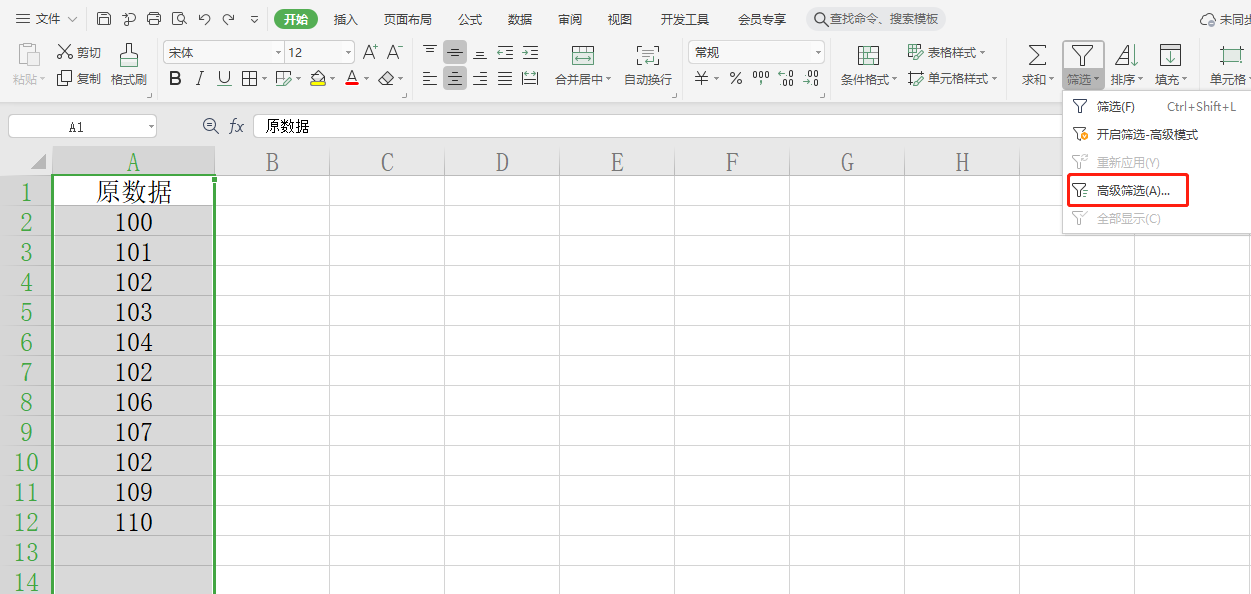Click the 剪切 (Cut) button
Image resolution: width=1251 pixels, height=594 pixels.
click(x=79, y=52)
